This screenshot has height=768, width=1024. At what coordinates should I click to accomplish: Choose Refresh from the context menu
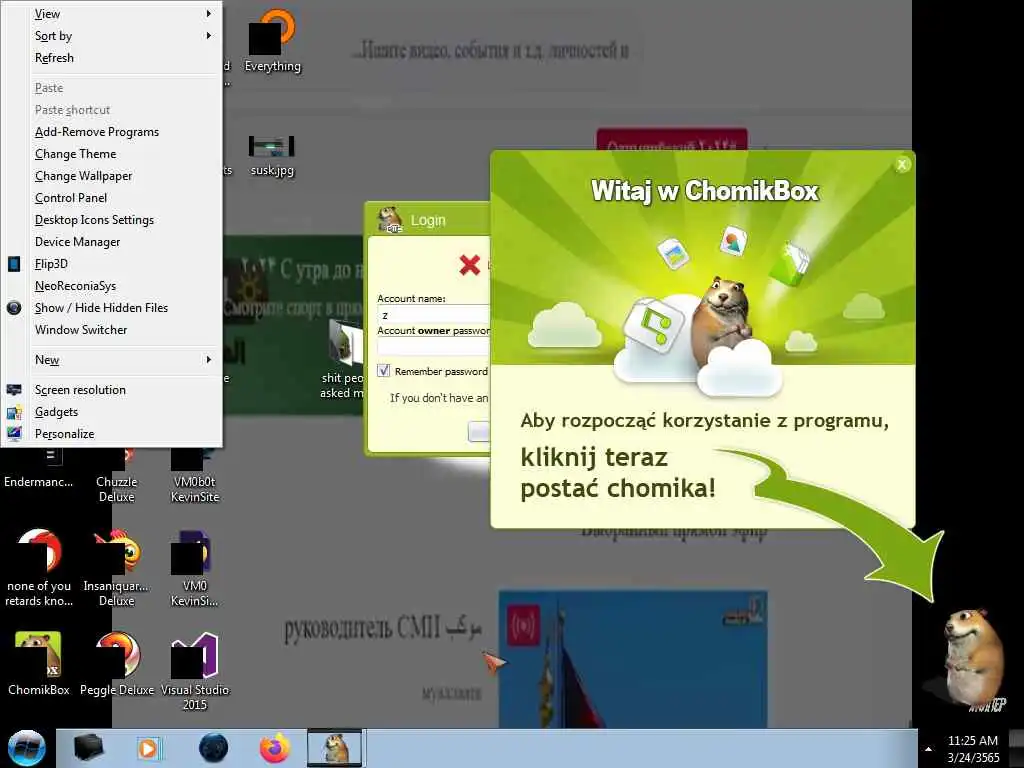click(x=112, y=57)
